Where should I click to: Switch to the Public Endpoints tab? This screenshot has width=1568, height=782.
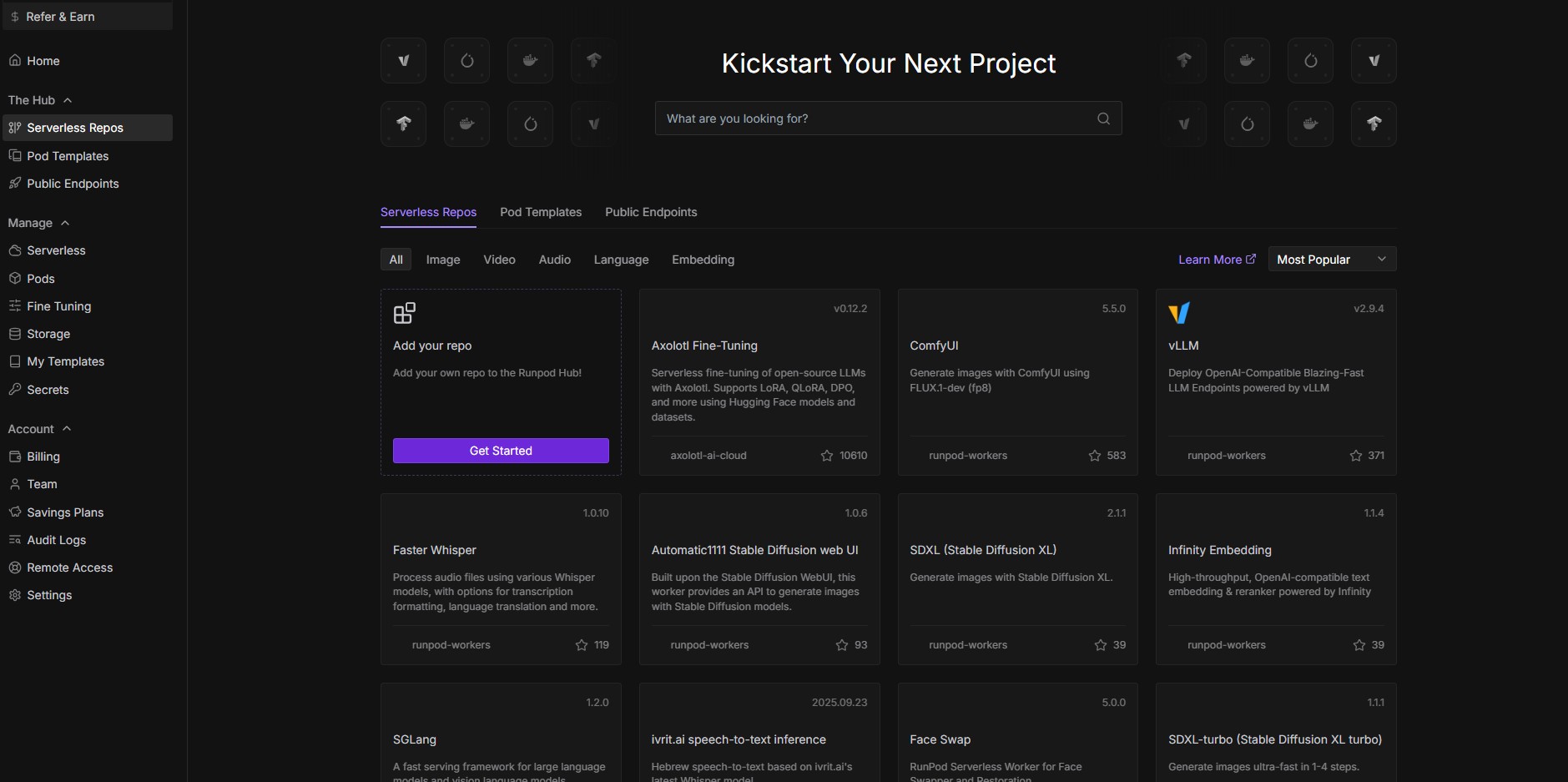coord(651,212)
